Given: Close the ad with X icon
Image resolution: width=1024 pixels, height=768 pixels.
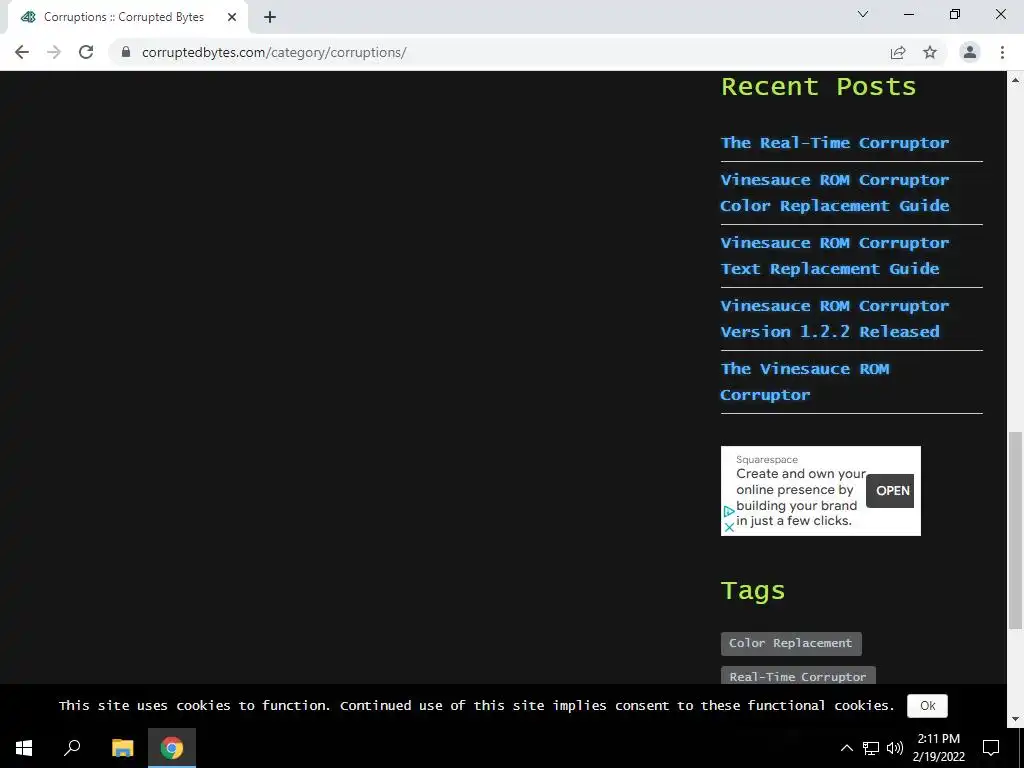Looking at the screenshot, I should (x=729, y=527).
